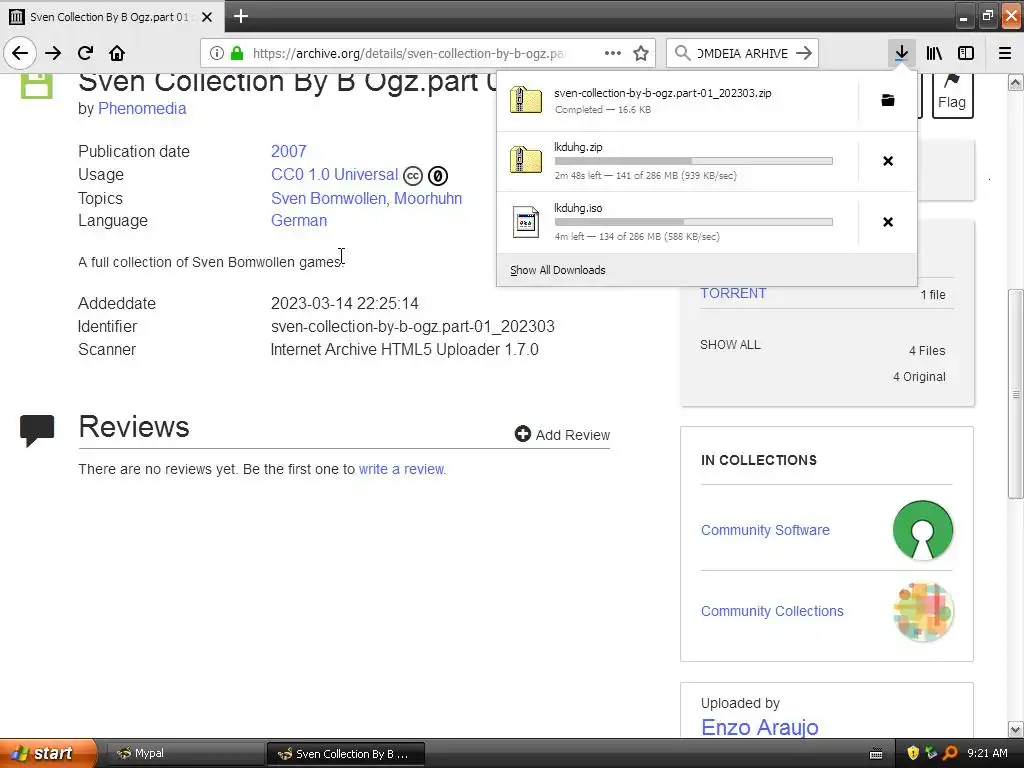The height and width of the screenshot is (768, 1024).
Task: Click the page scroll down arrow
Action: coord(1016,729)
